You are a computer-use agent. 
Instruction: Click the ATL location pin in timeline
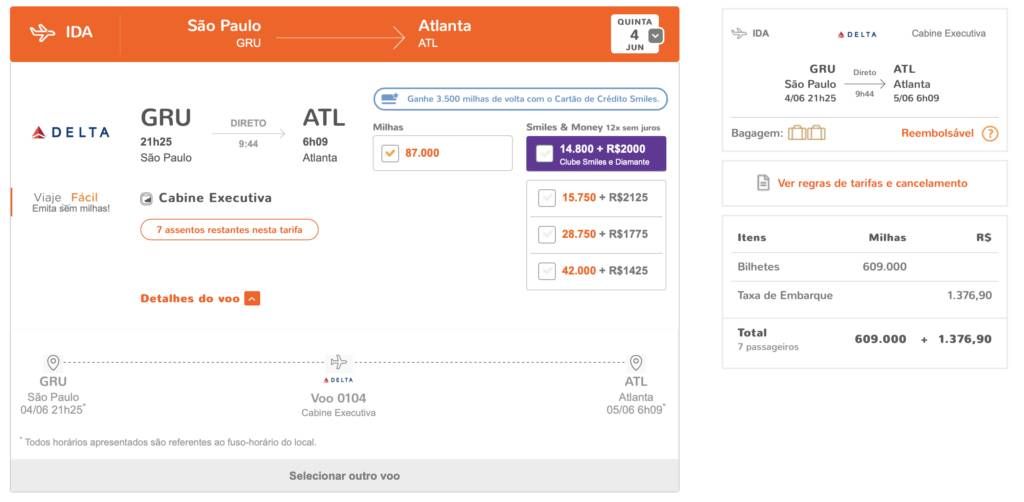[x=635, y=362]
